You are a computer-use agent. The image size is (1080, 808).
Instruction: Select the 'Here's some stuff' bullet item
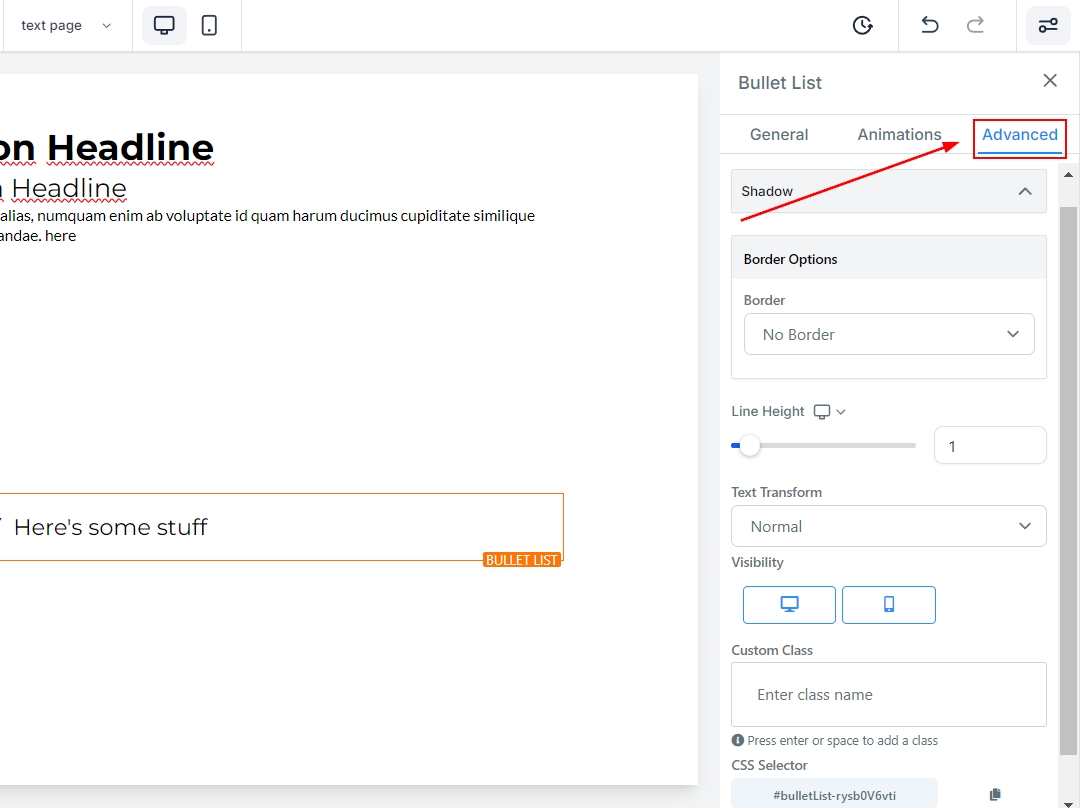tap(110, 528)
